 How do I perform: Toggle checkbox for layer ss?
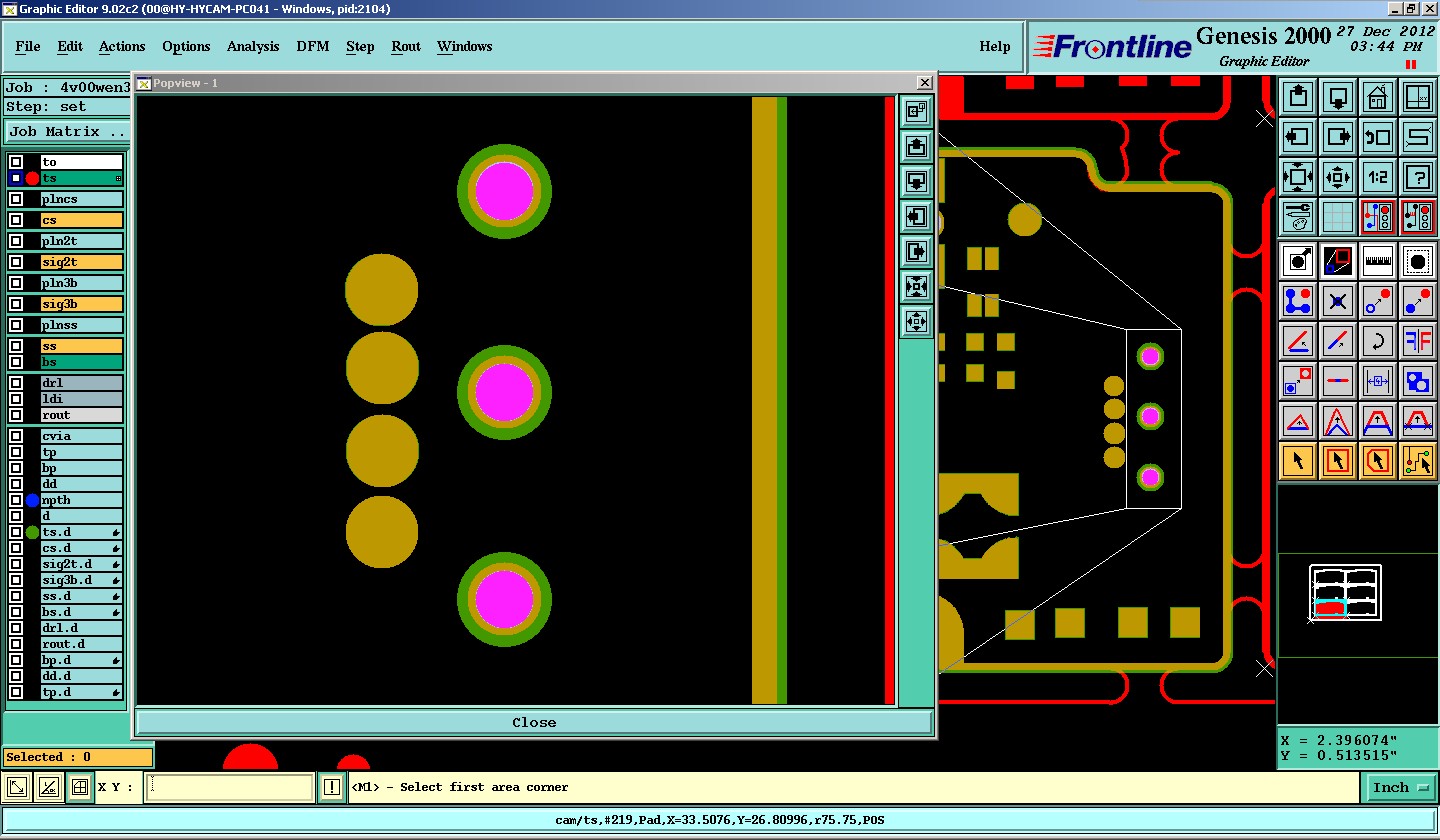pos(16,346)
